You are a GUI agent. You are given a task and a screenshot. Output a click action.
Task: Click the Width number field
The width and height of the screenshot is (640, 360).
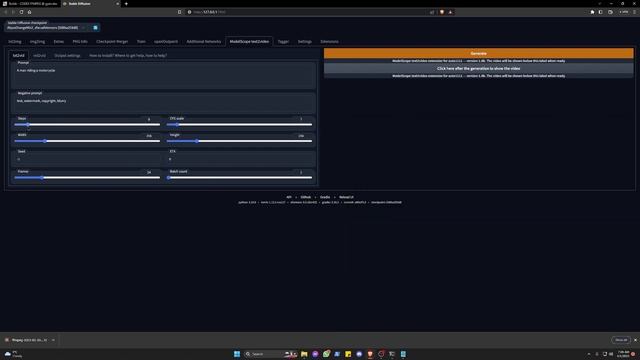tap(150, 136)
